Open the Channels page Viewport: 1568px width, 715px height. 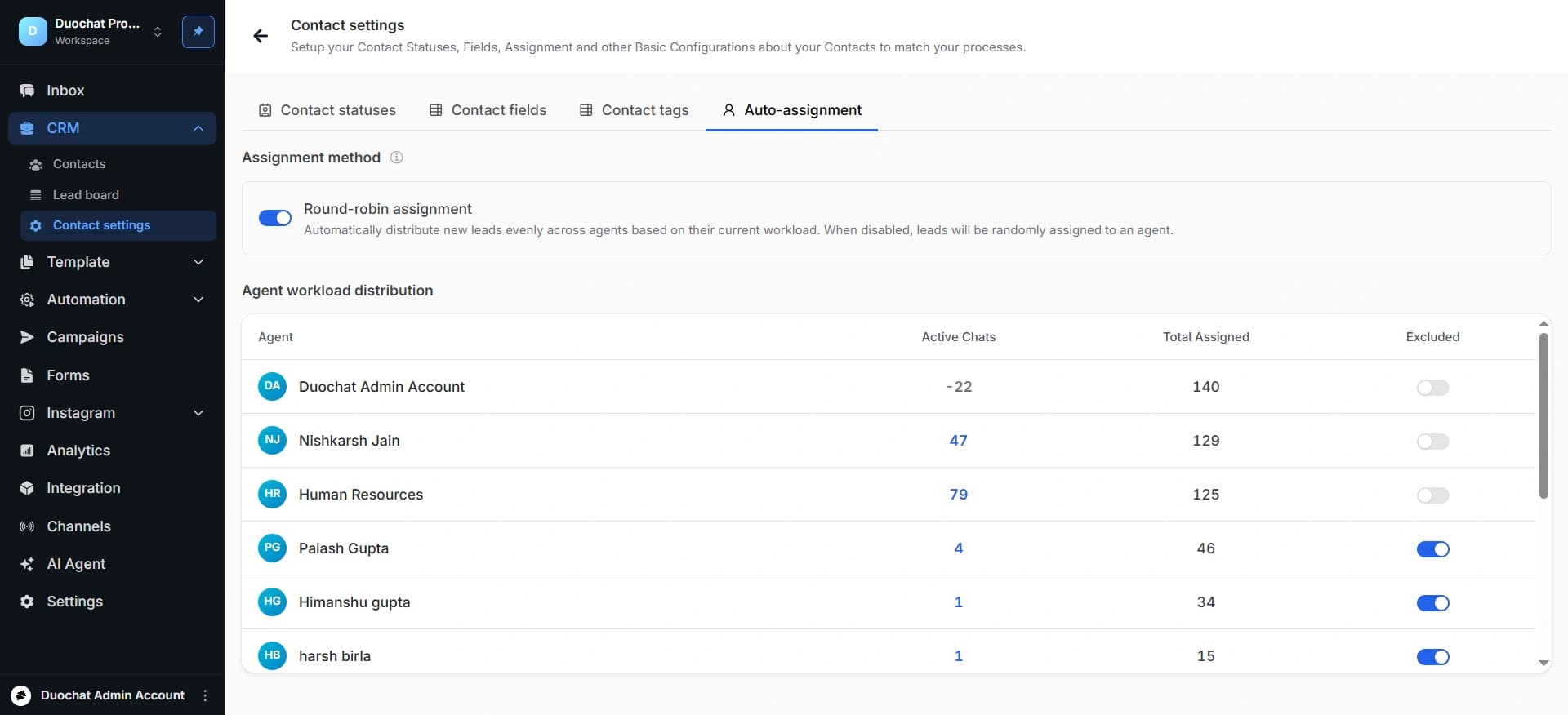pos(113,526)
